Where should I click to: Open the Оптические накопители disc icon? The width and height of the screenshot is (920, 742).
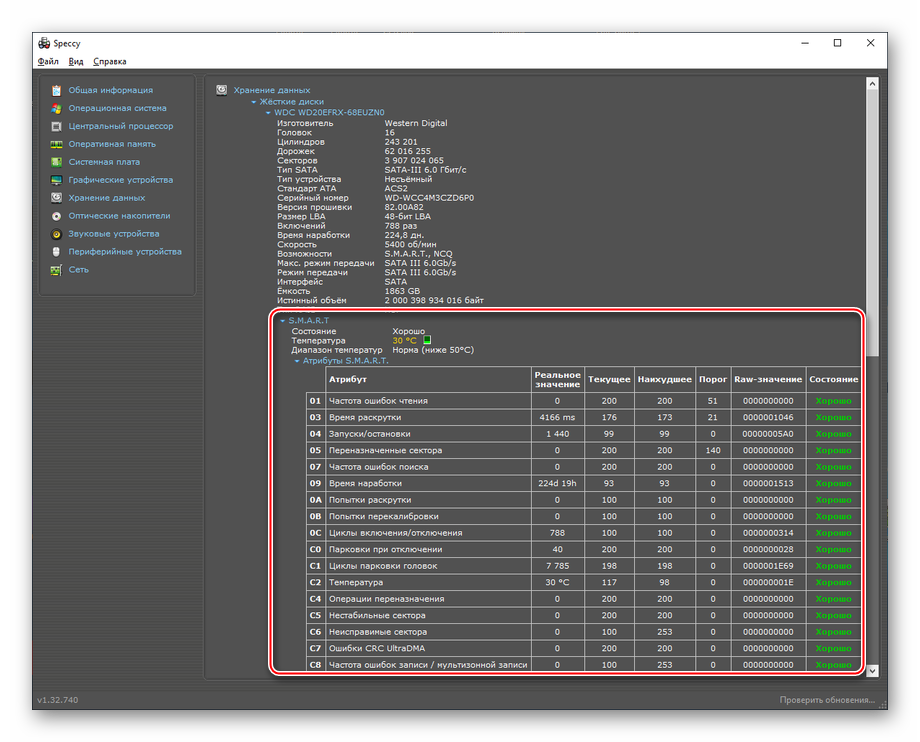click(57, 216)
